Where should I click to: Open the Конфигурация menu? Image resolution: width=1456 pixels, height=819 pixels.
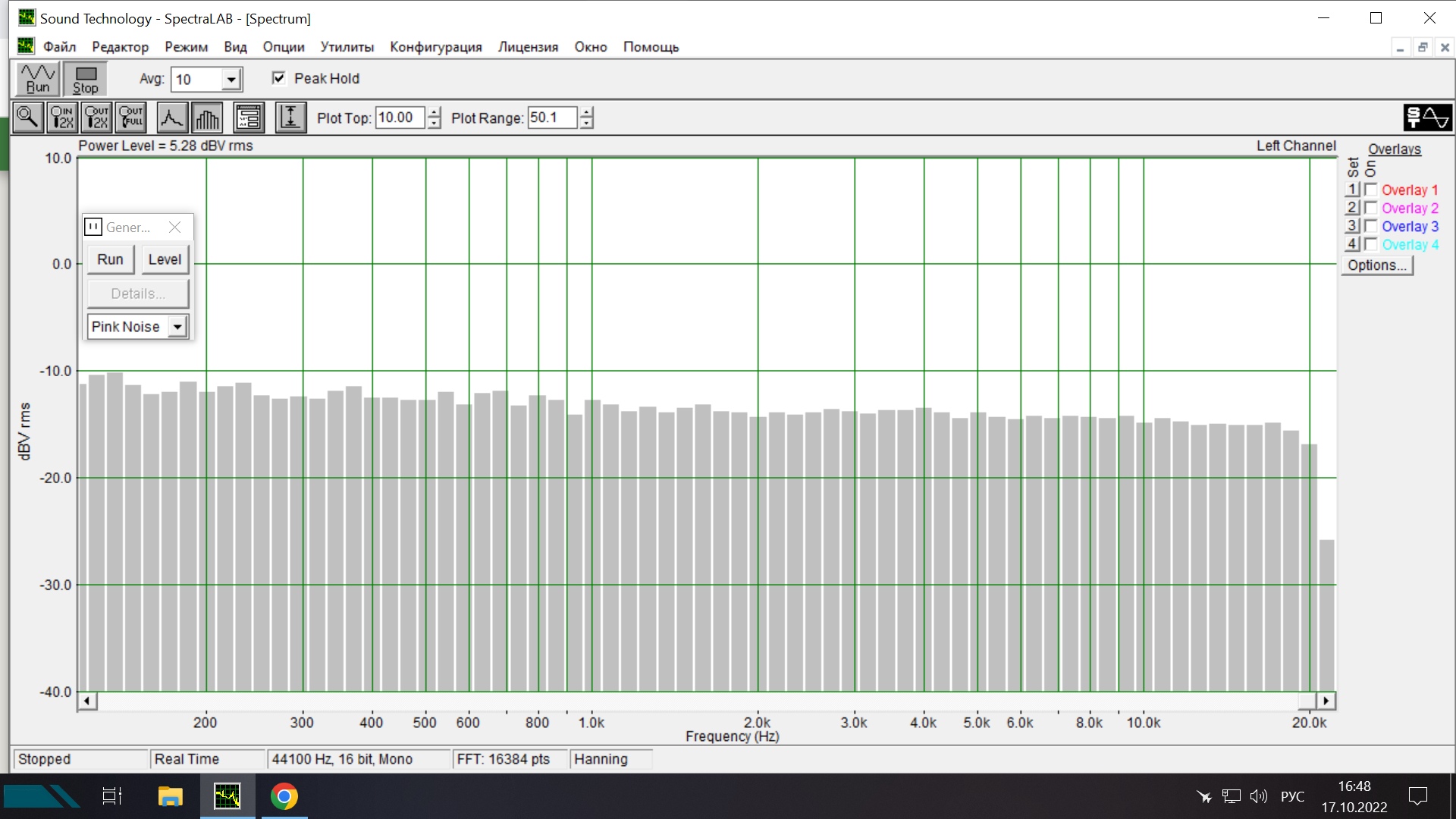435,47
